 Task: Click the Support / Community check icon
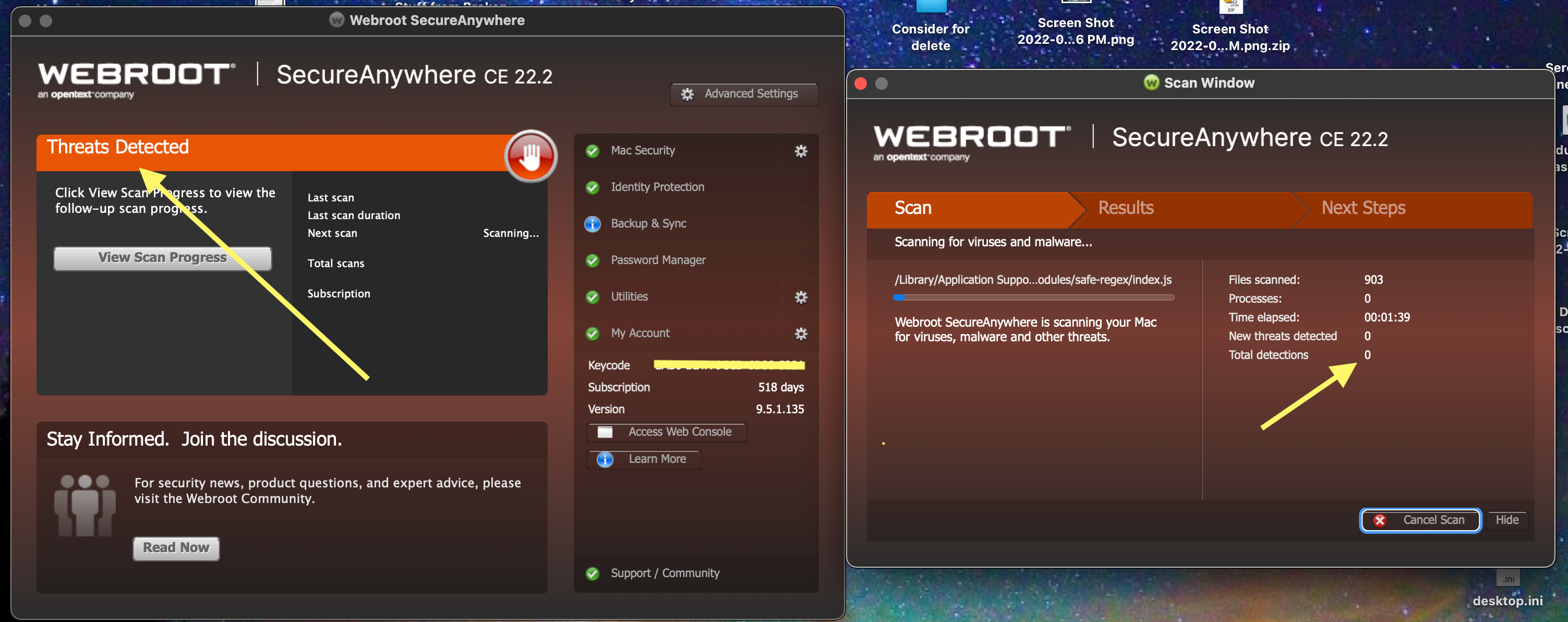click(592, 574)
